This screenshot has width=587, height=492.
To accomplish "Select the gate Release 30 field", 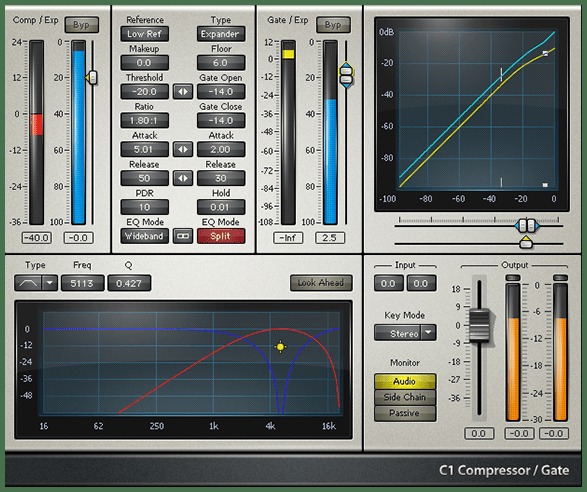I will (x=221, y=178).
